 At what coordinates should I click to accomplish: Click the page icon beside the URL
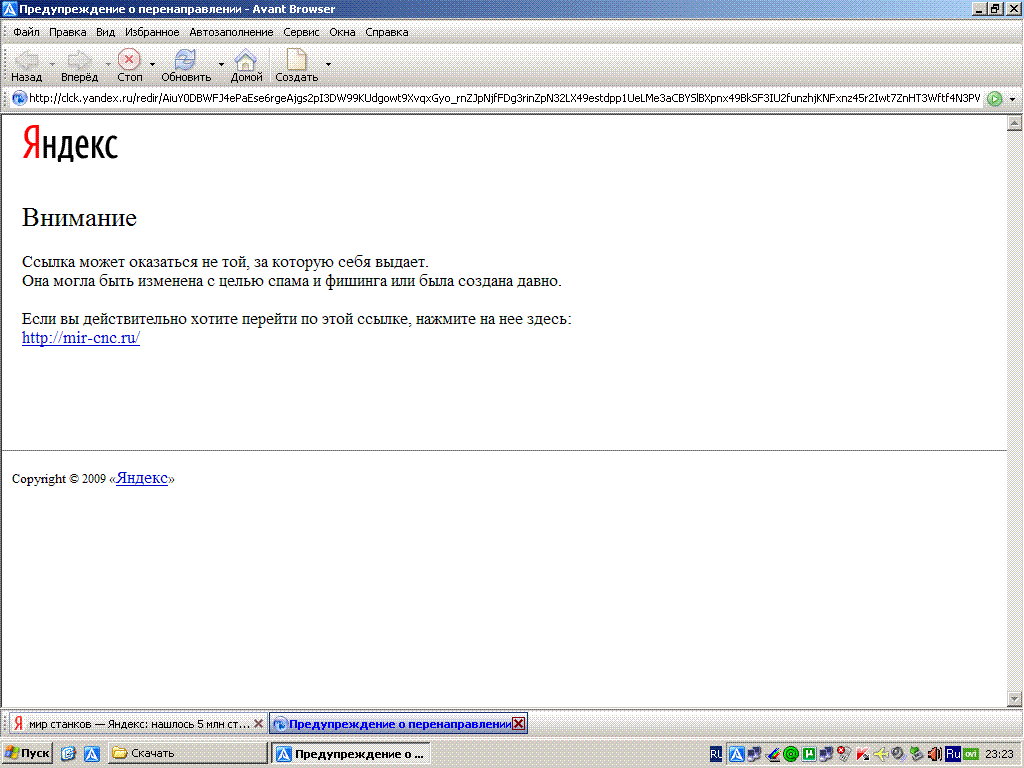19,99
